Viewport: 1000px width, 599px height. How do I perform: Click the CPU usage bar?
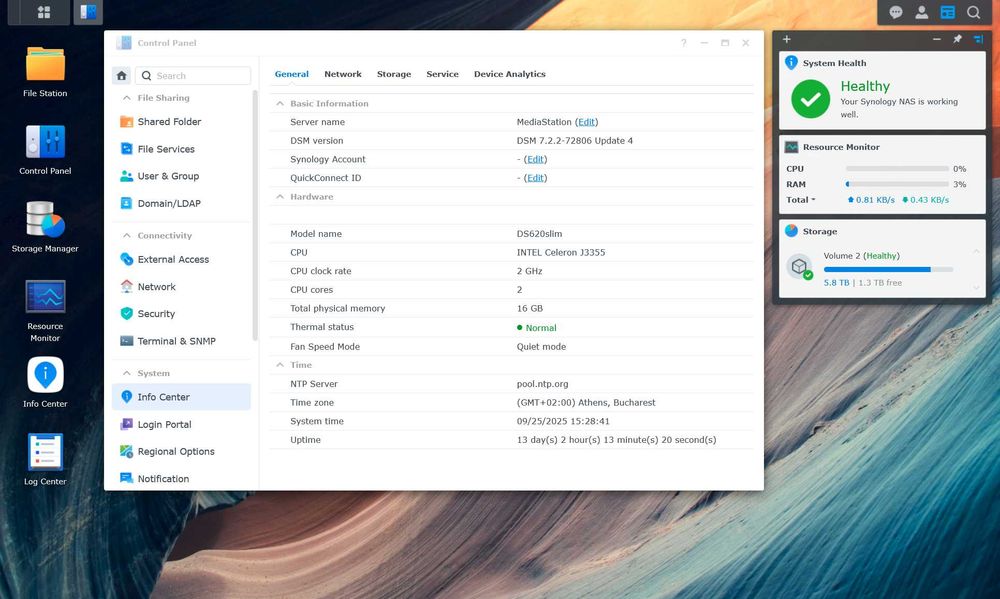coord(897,169)
